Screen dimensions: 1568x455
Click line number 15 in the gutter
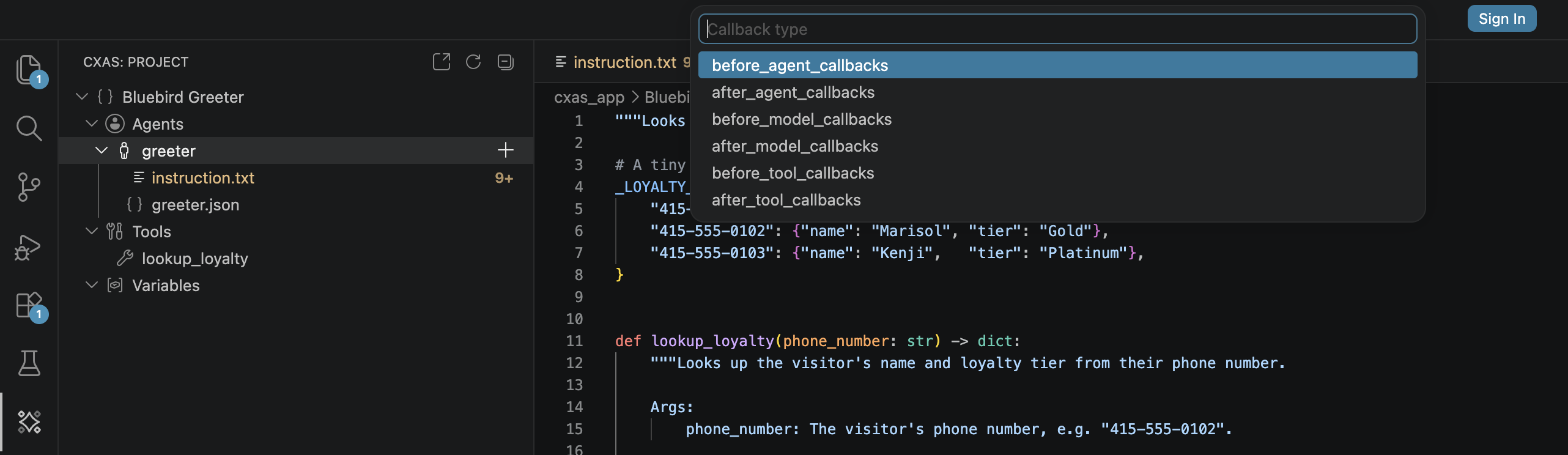coord(574,429)
